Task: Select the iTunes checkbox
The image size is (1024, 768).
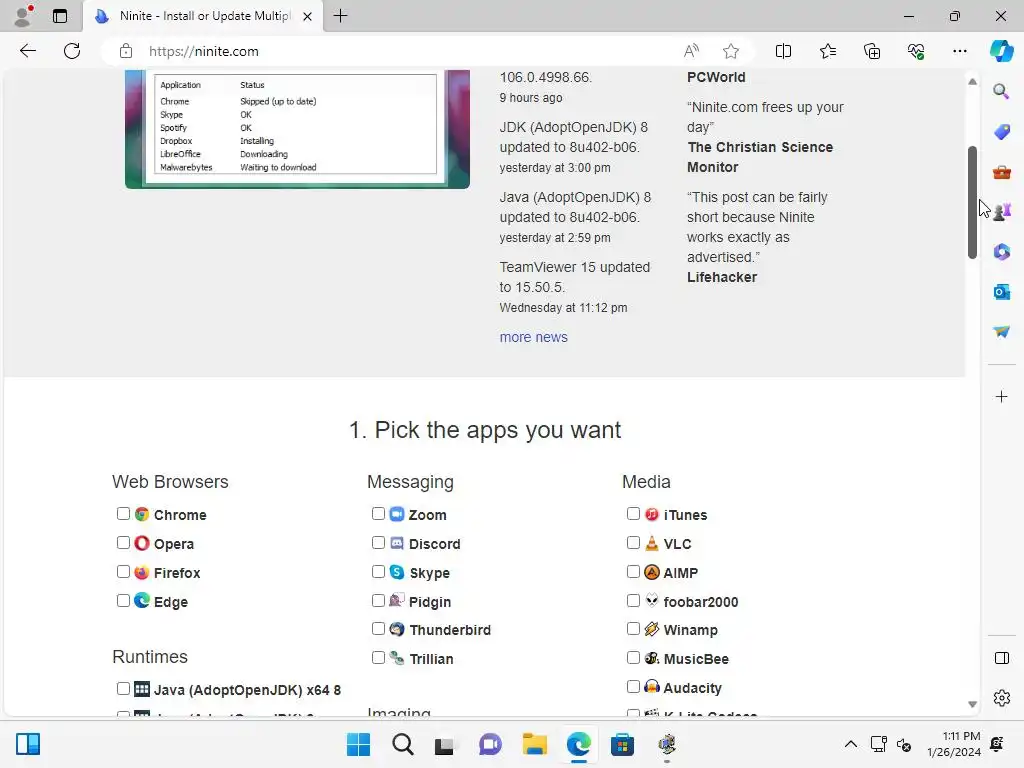Action: point(633,513)
